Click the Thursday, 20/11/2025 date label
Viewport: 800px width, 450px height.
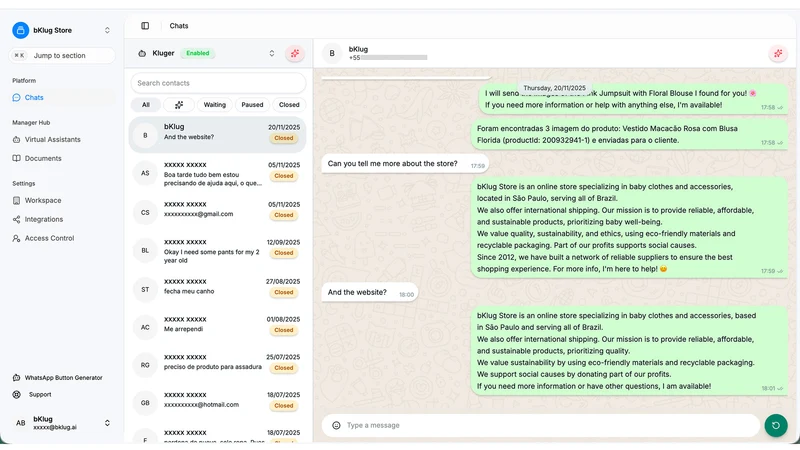click(x=554, y=88)
